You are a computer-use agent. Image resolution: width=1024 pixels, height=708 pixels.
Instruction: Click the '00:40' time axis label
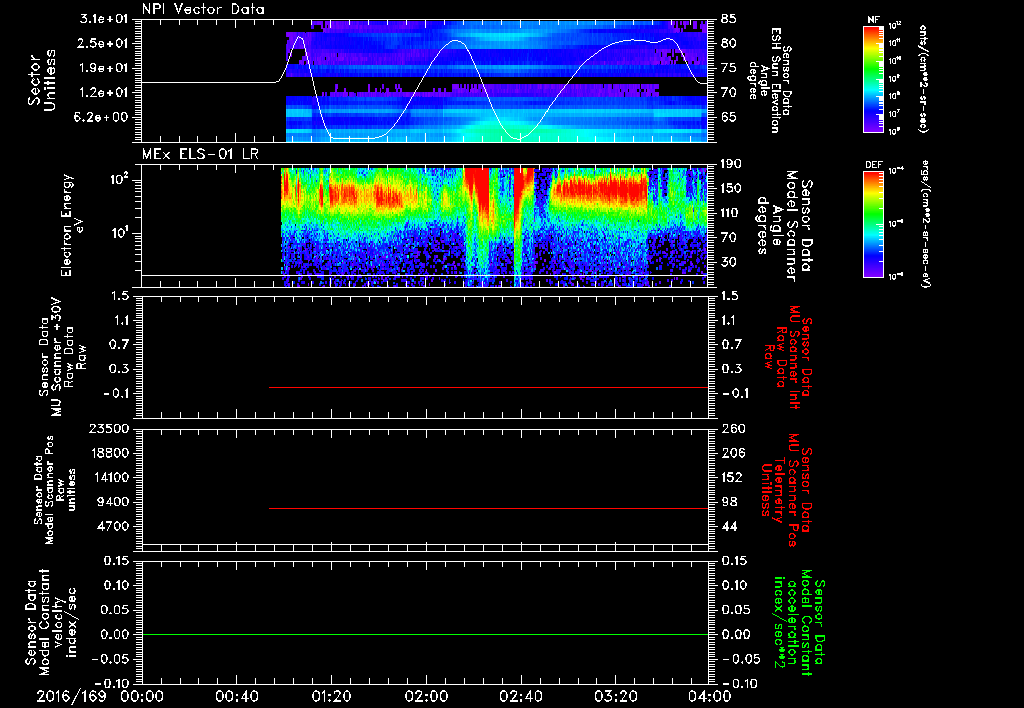pos(236,696)
